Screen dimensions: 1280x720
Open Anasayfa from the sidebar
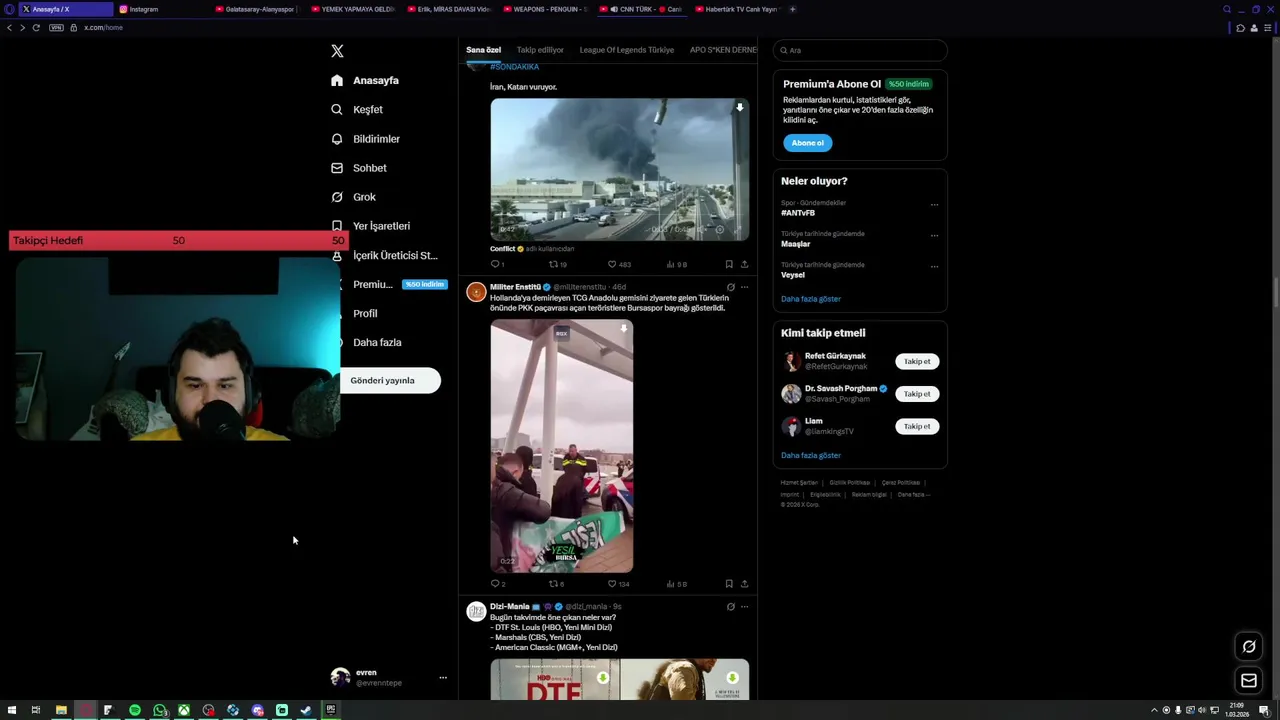click(x=365, y=80)
